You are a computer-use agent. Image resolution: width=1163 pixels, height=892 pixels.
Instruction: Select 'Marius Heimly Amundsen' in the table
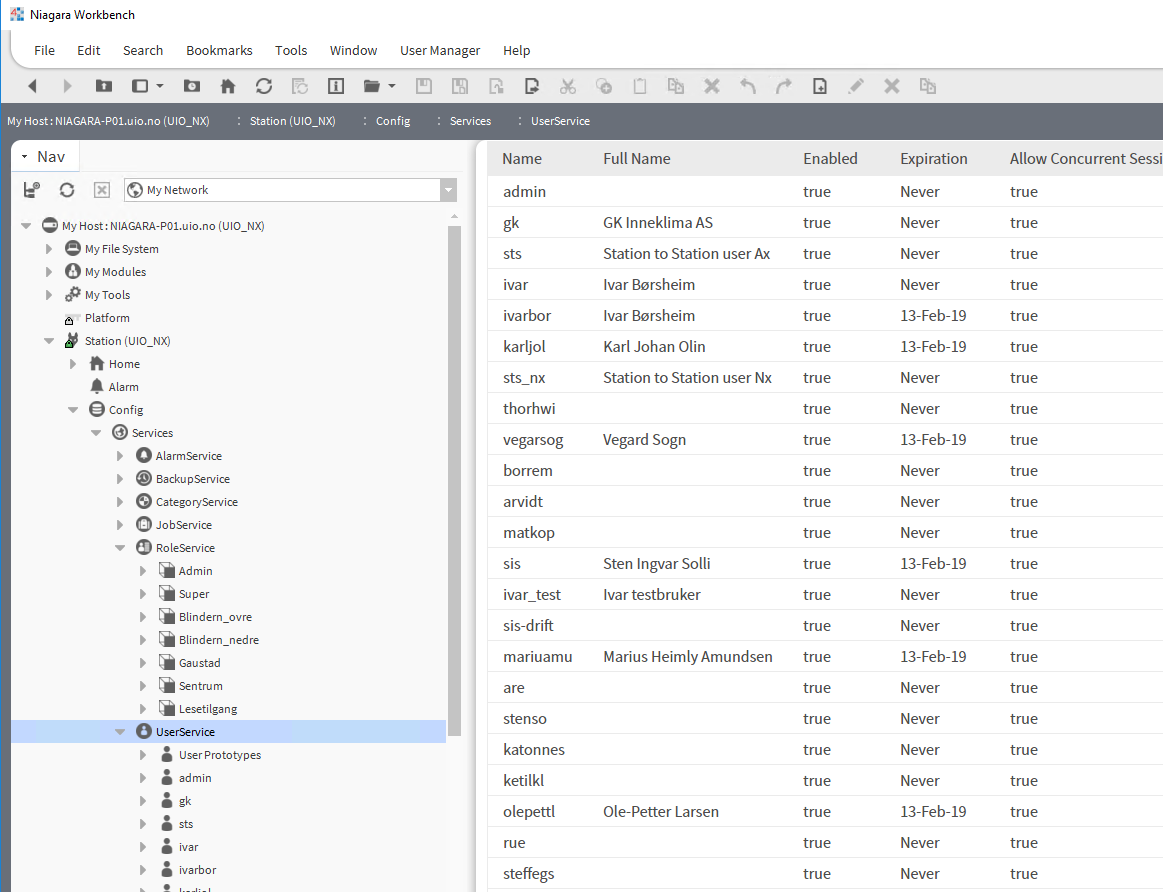pyautogui.click(x=688, y=656)
